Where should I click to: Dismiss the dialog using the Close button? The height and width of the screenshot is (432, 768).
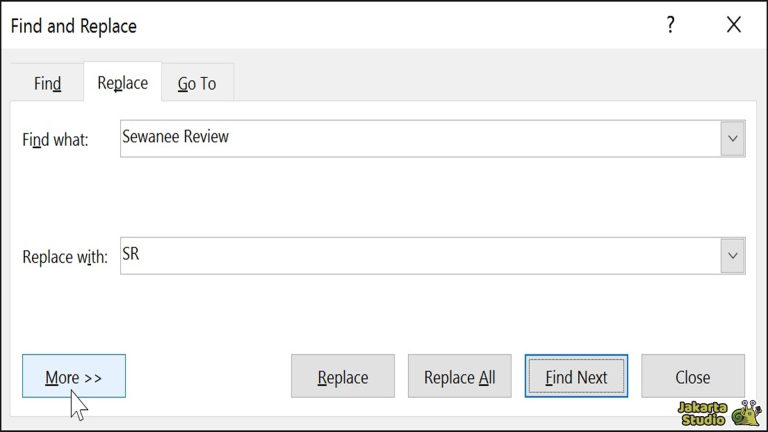(692, 377)
